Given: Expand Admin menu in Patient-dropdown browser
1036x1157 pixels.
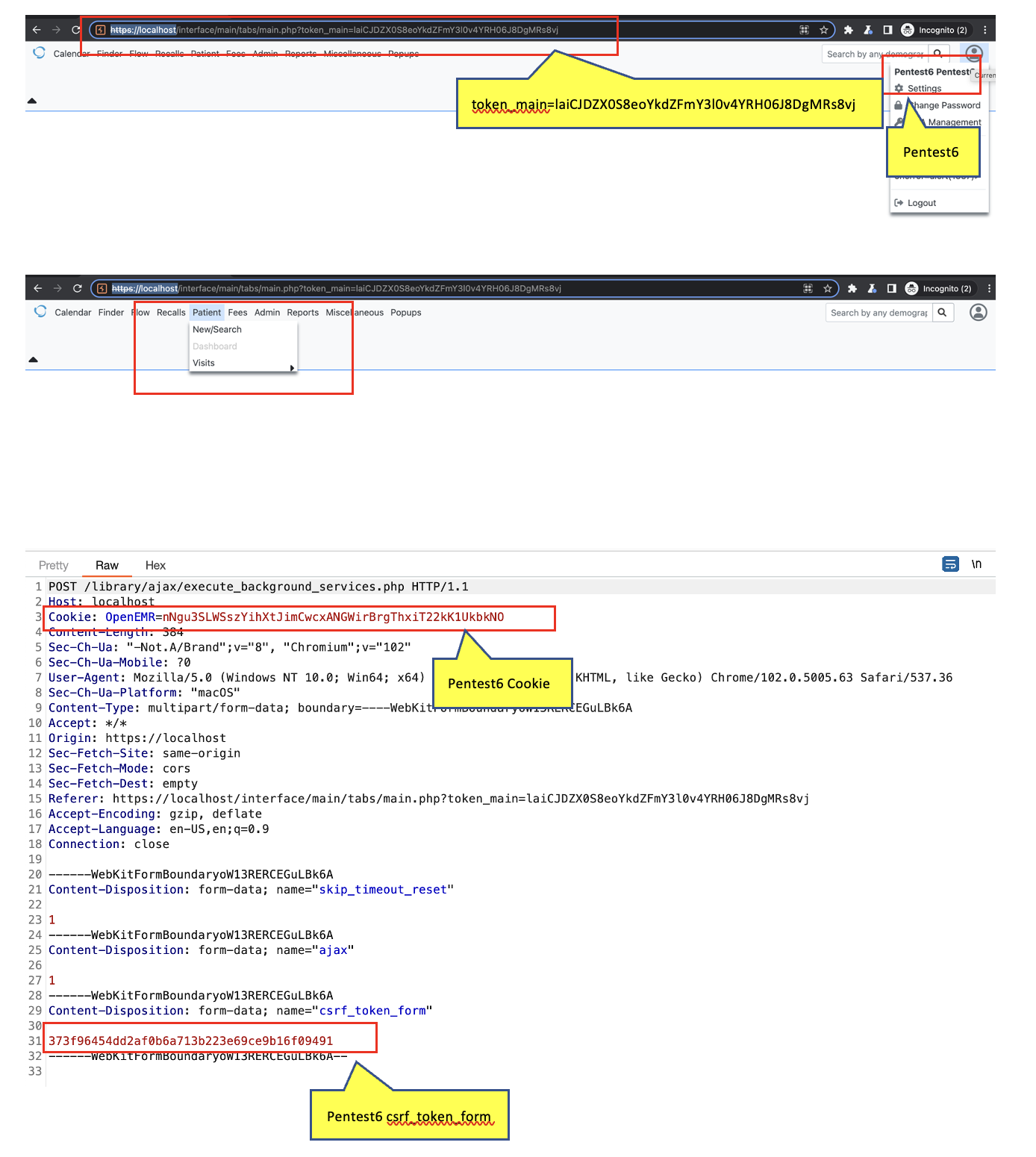Looking at the screenshot, I should click(x=267, y=313).
